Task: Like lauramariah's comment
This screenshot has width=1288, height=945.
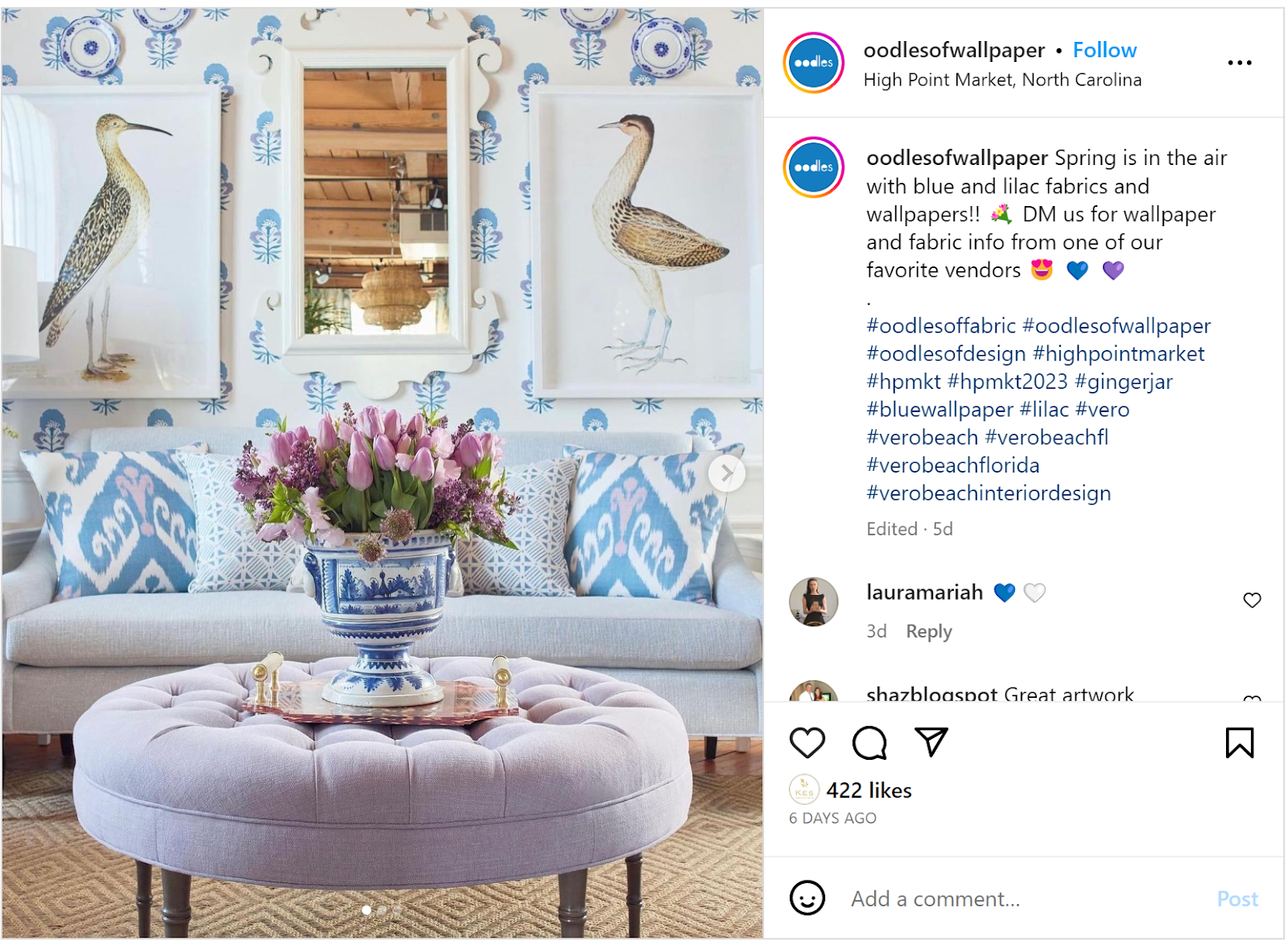Action: [1252, 600]
